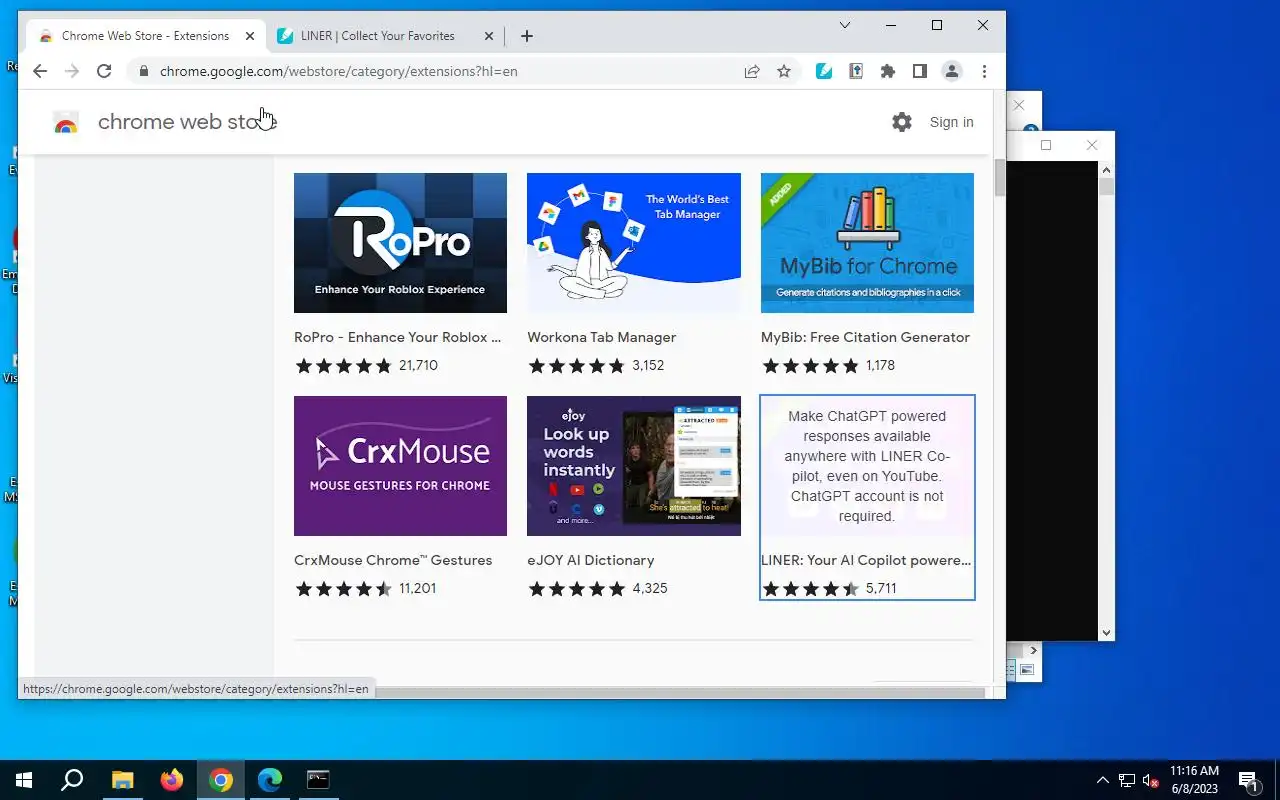
Task: Close the Chrome Web Store tab
Action: click(250, 36)
